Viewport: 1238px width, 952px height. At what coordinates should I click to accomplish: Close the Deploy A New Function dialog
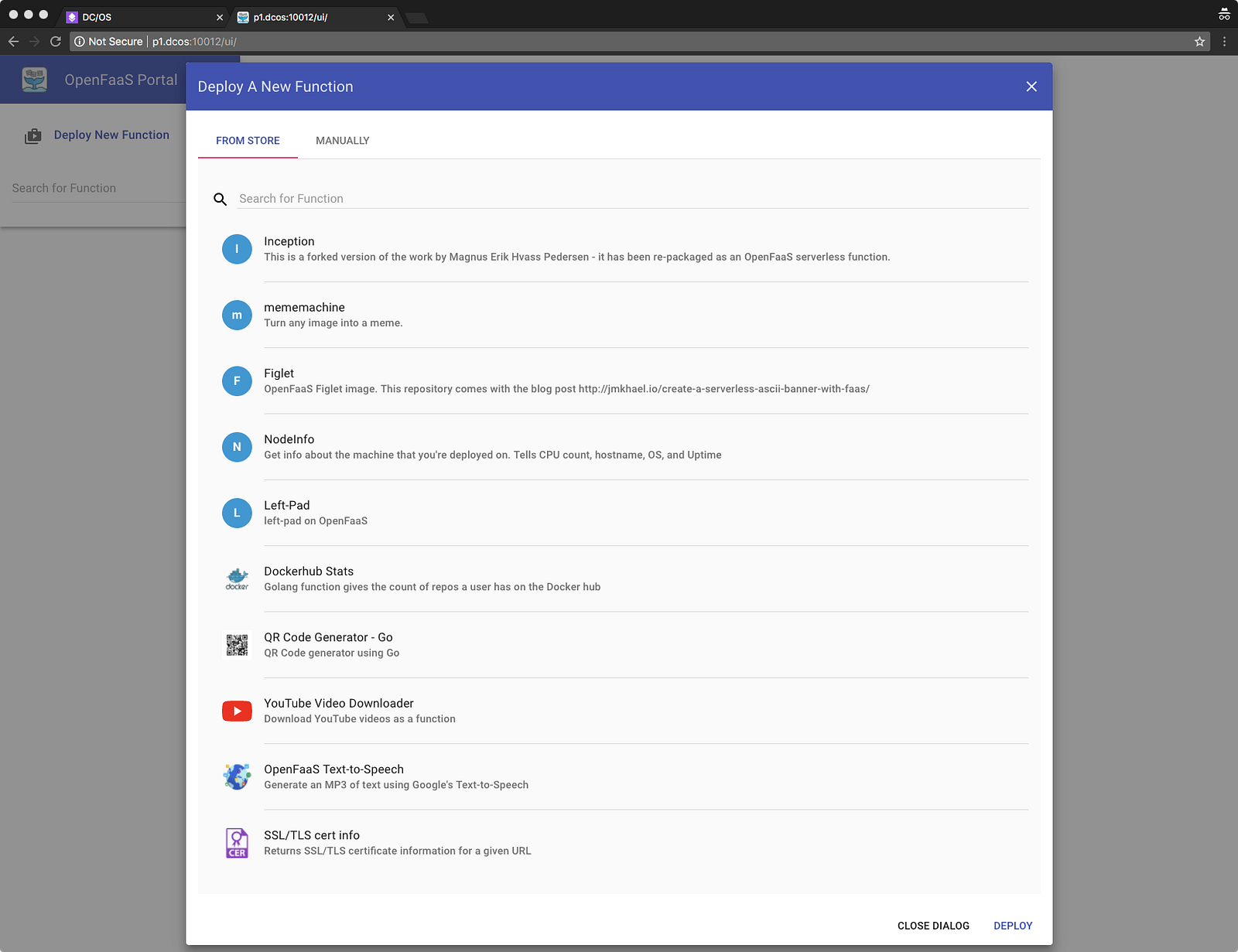[x=1031, y=87]
